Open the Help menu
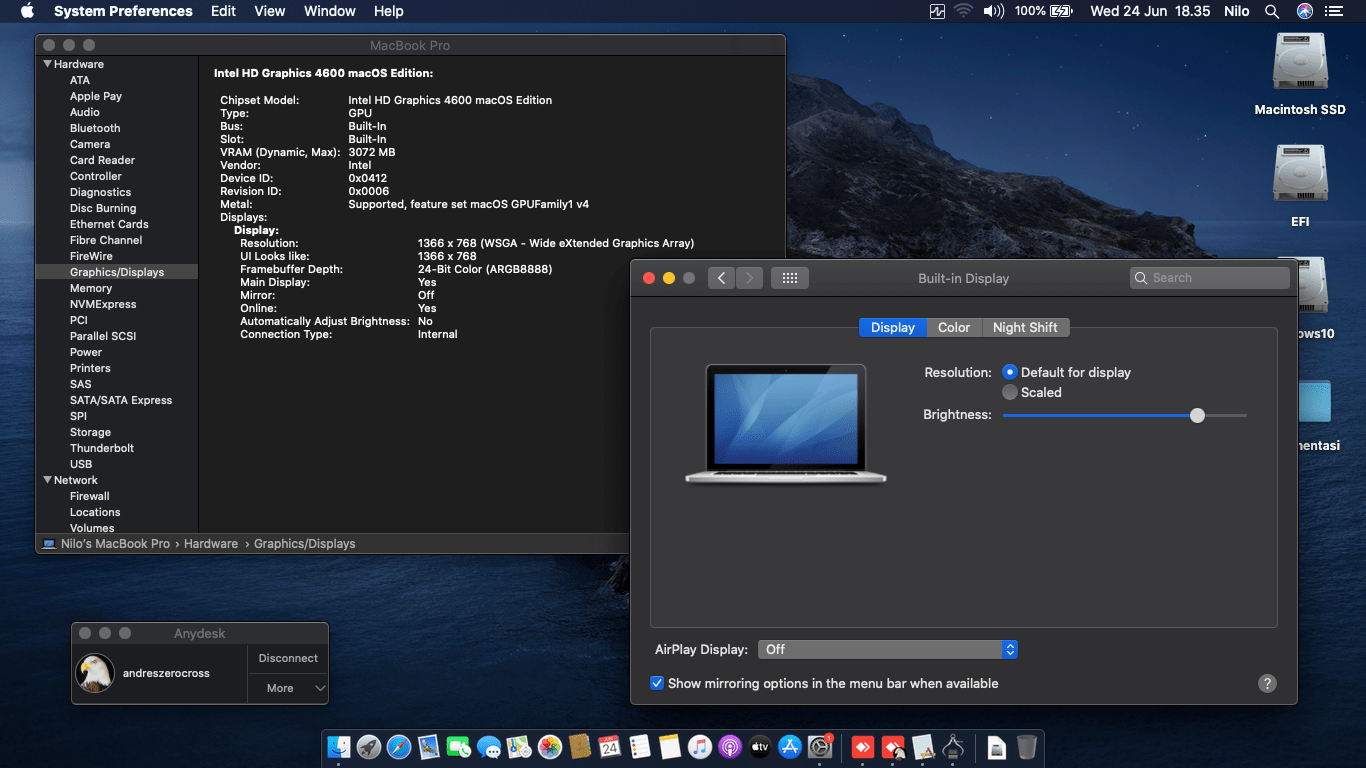The width and height of the screenshot is (1366, 768). pyautogui.click(x=389, y=11)
